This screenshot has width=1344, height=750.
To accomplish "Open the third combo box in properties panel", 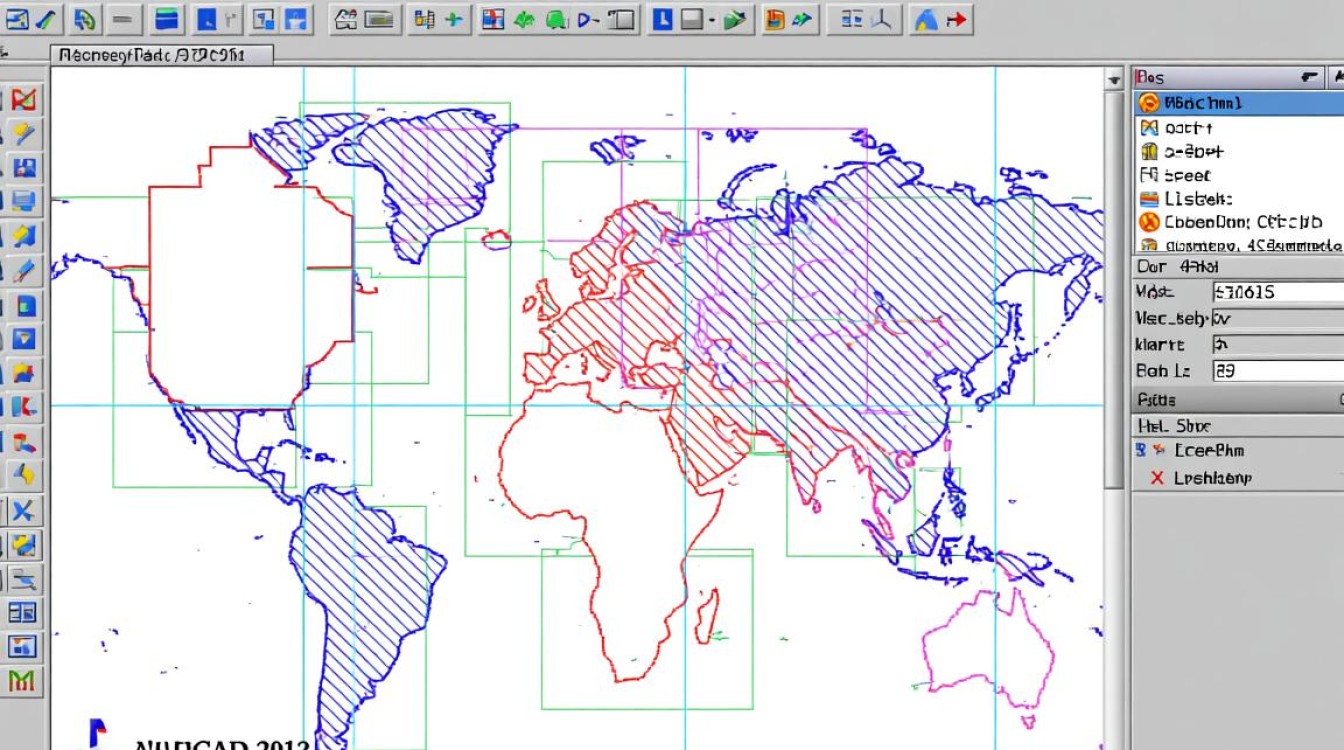I will click(x=1276, y=345).
